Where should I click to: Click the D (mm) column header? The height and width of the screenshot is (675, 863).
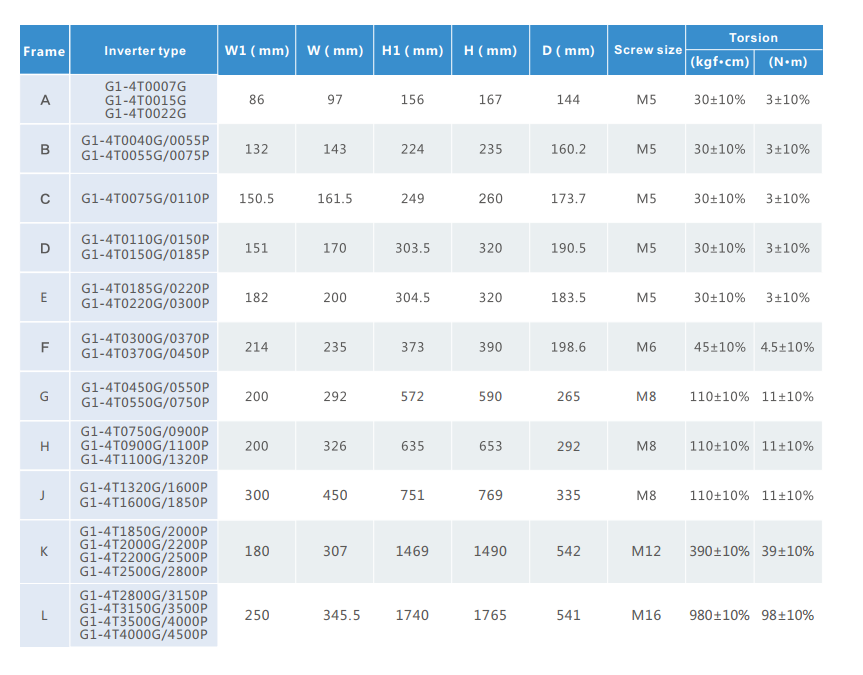coord(568,51)
